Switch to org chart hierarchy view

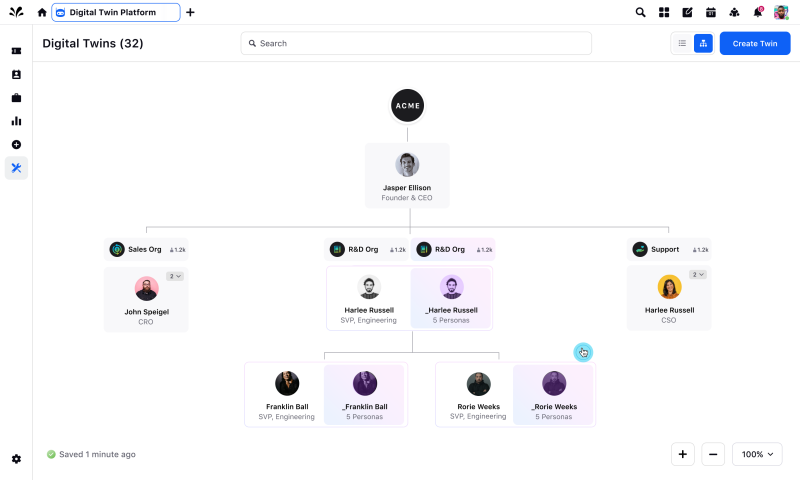[x=702, y=43]
